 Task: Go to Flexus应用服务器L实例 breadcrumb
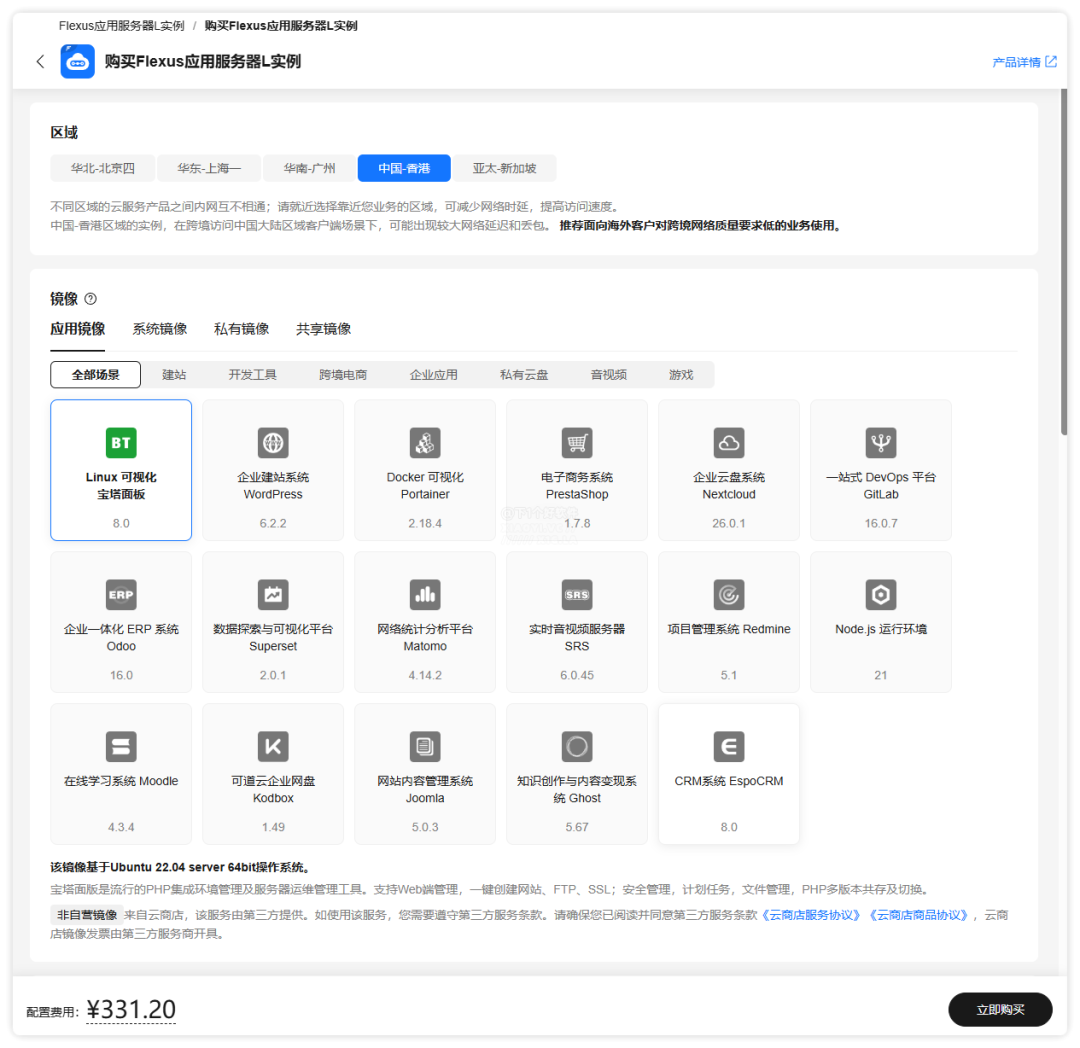(121, 25)
